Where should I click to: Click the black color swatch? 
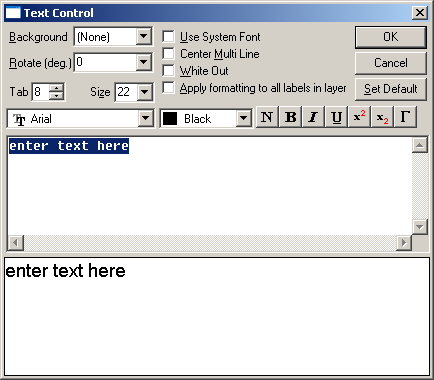[x=170, y=119]
